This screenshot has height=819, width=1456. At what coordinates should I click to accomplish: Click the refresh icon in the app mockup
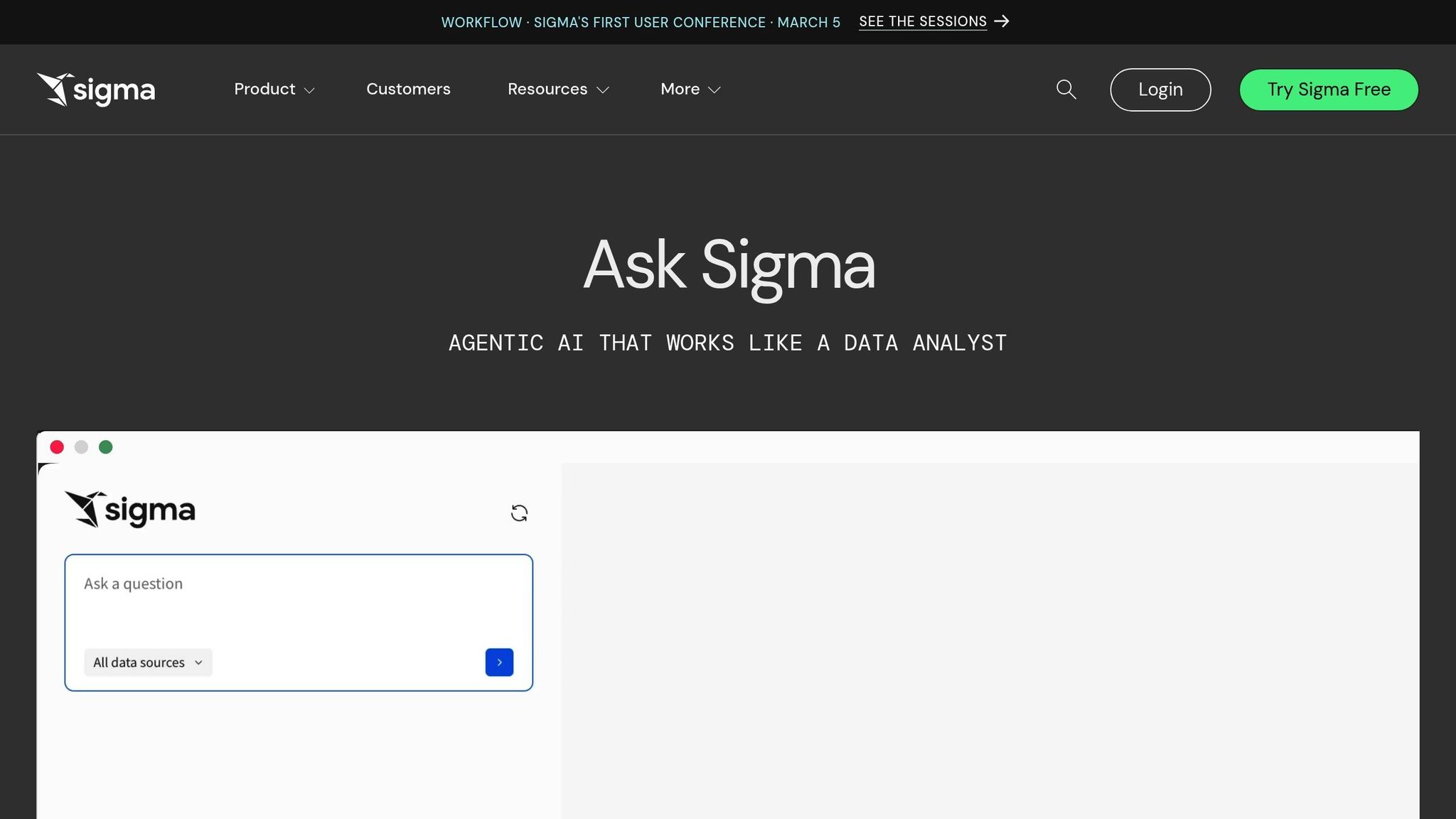click(x=519, y=513)
